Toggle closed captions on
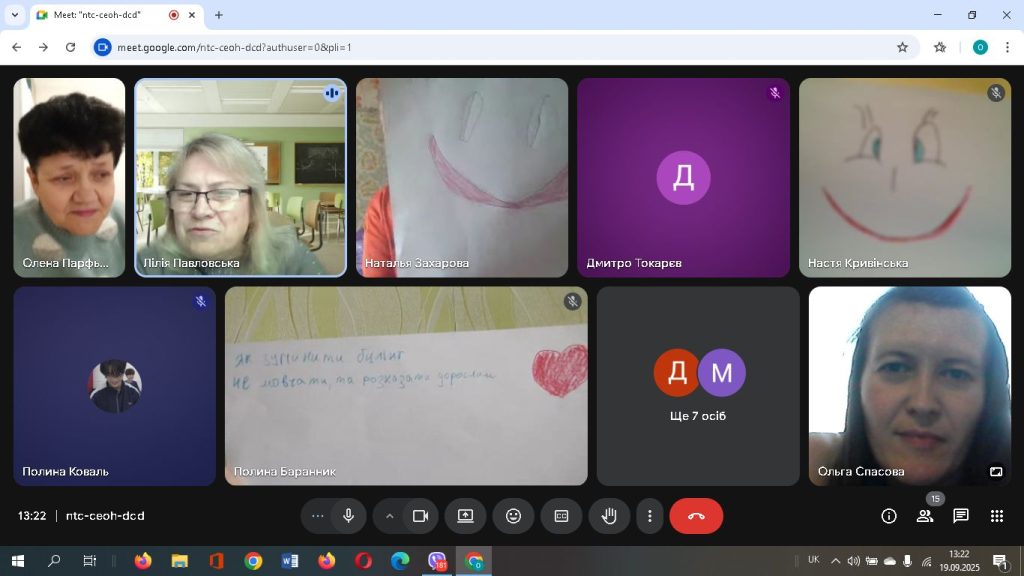 [x=561, y=516]
